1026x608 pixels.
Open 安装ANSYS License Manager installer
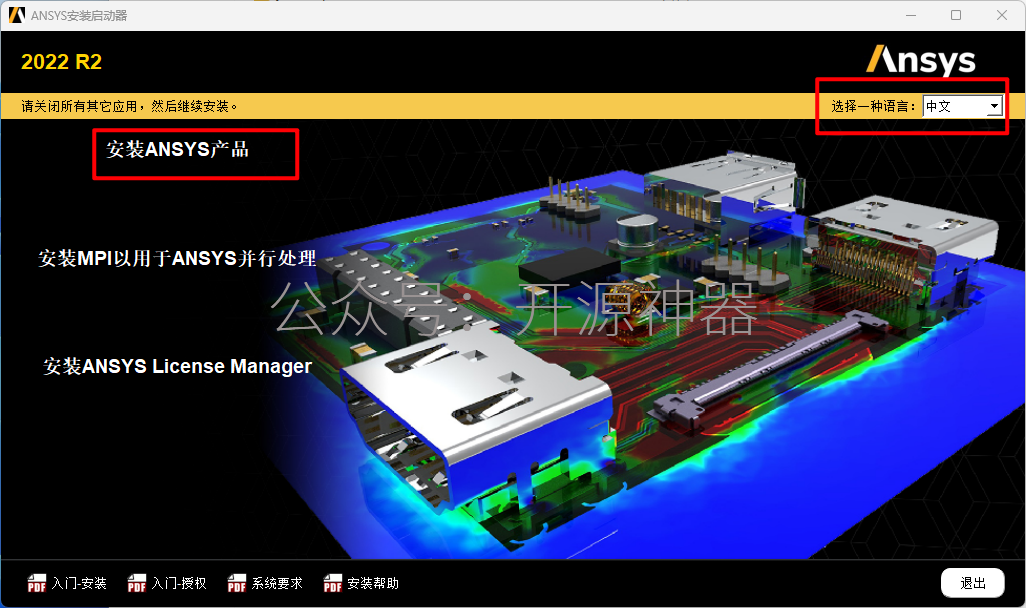177,366
